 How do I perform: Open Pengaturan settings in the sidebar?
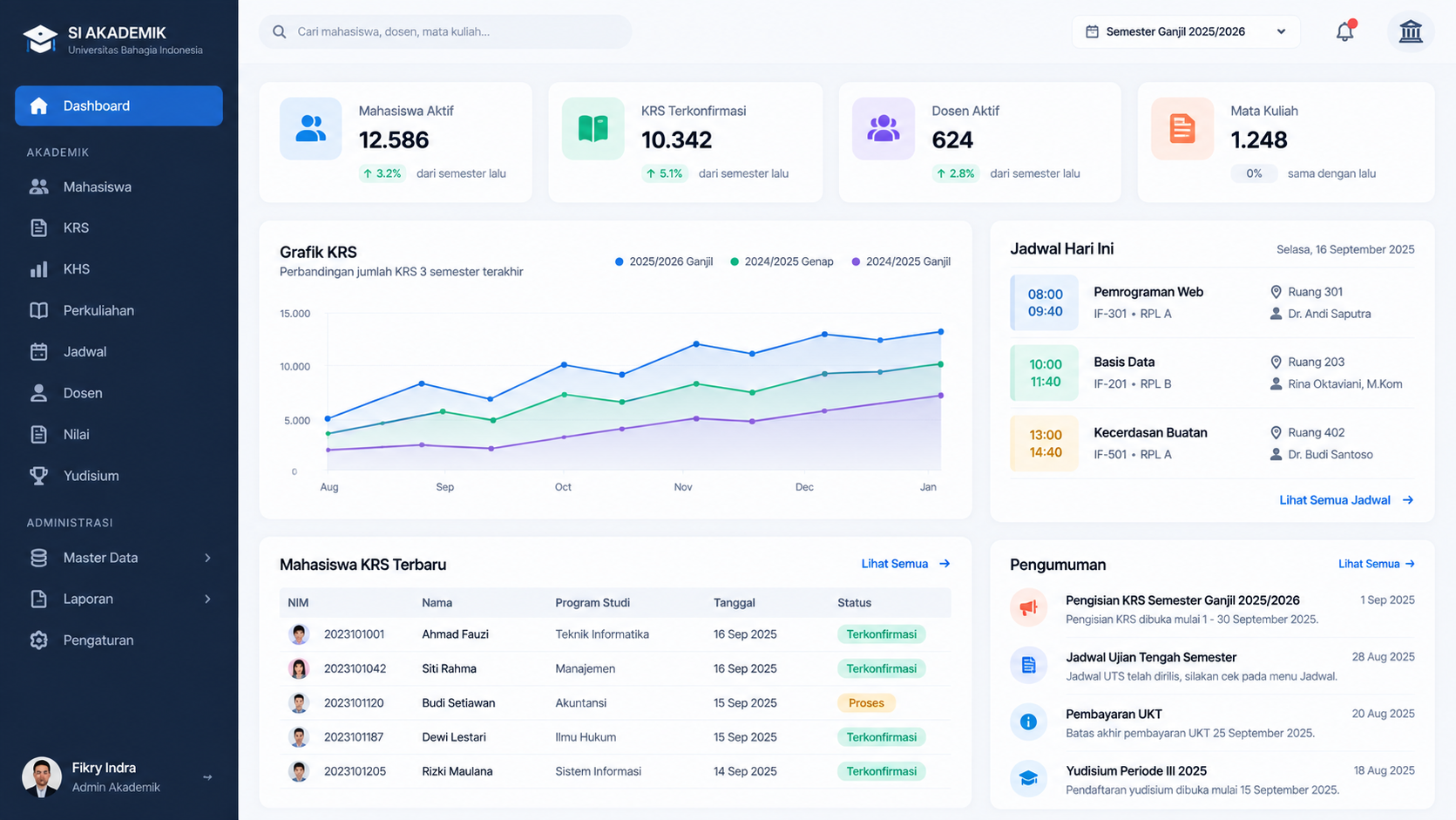[119, 640]
